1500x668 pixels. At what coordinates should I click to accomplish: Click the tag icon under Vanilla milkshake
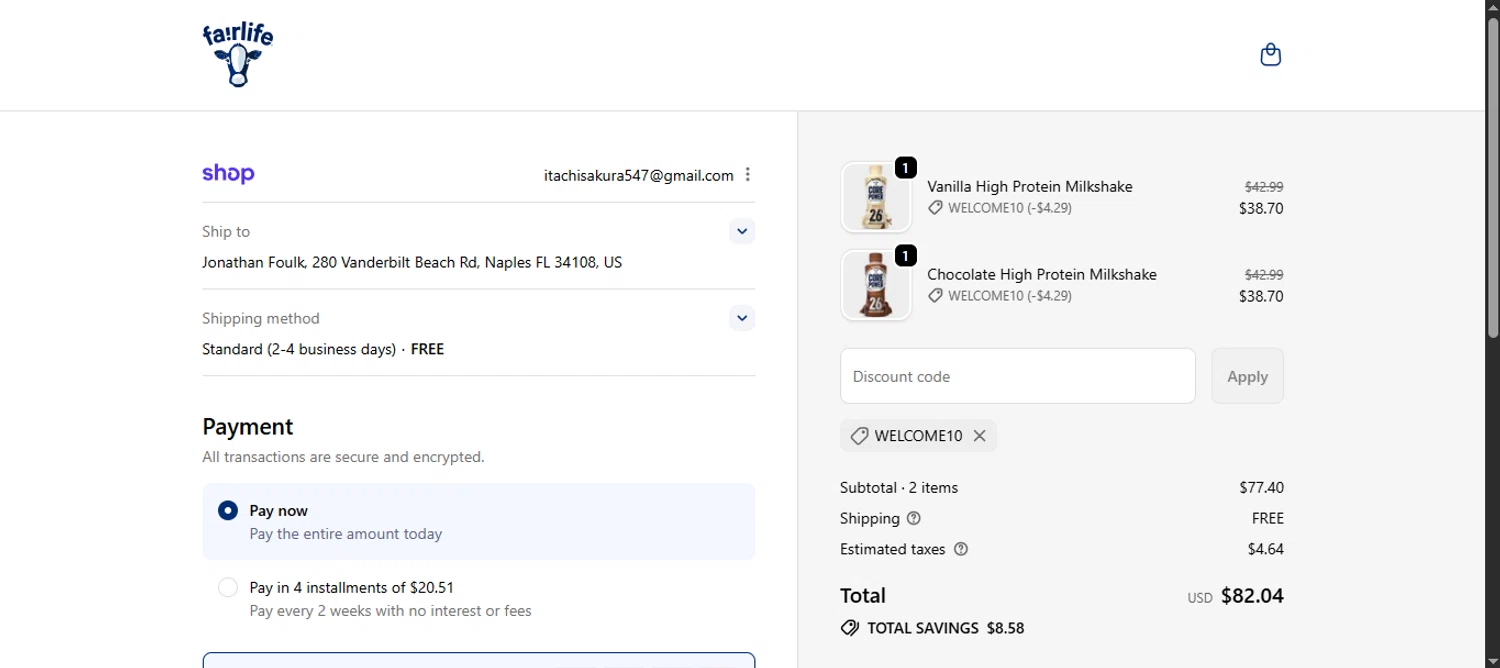tap(935, 208)
